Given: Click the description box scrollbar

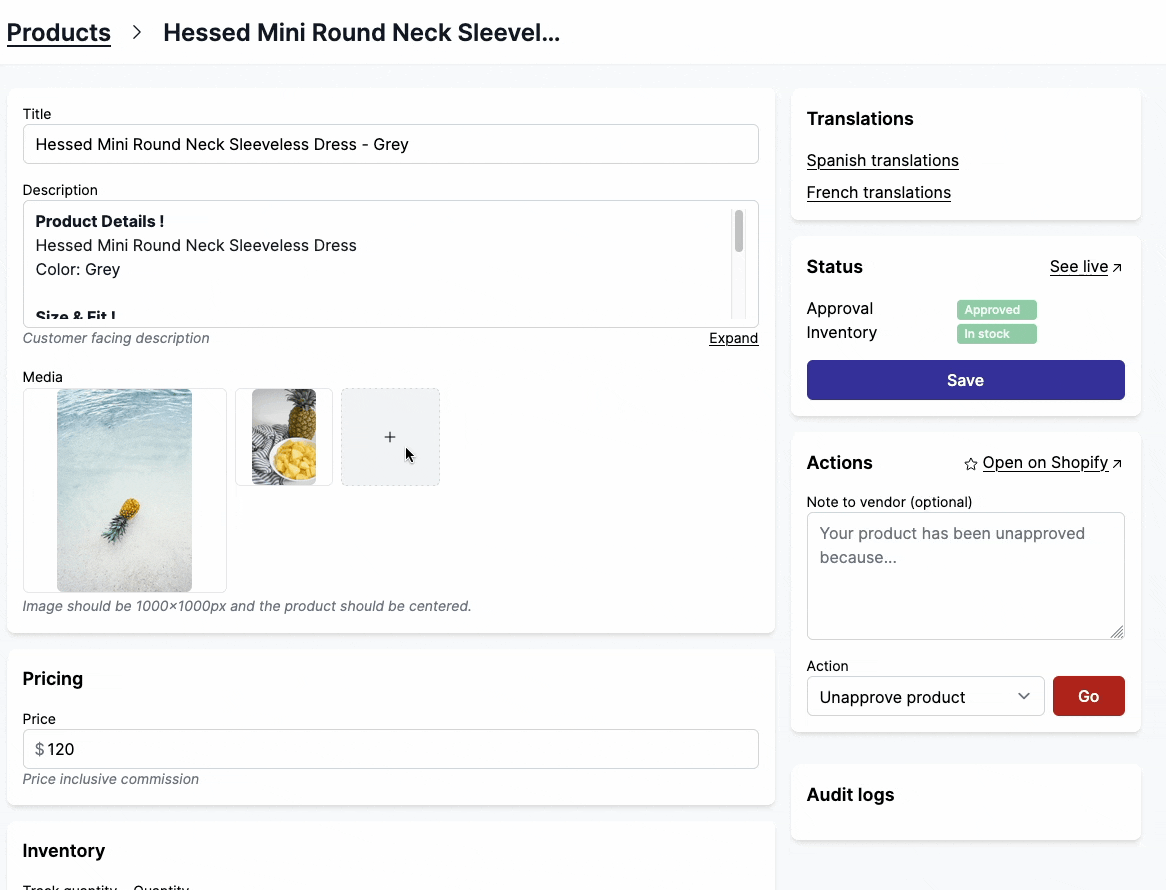Looking at the screenshot, I should [x=739, y=232].
